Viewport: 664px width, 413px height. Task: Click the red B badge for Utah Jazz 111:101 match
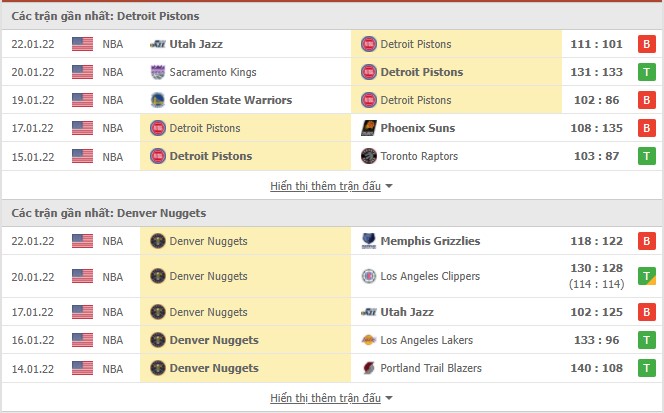pyautogui.click(x=647, y=44)
